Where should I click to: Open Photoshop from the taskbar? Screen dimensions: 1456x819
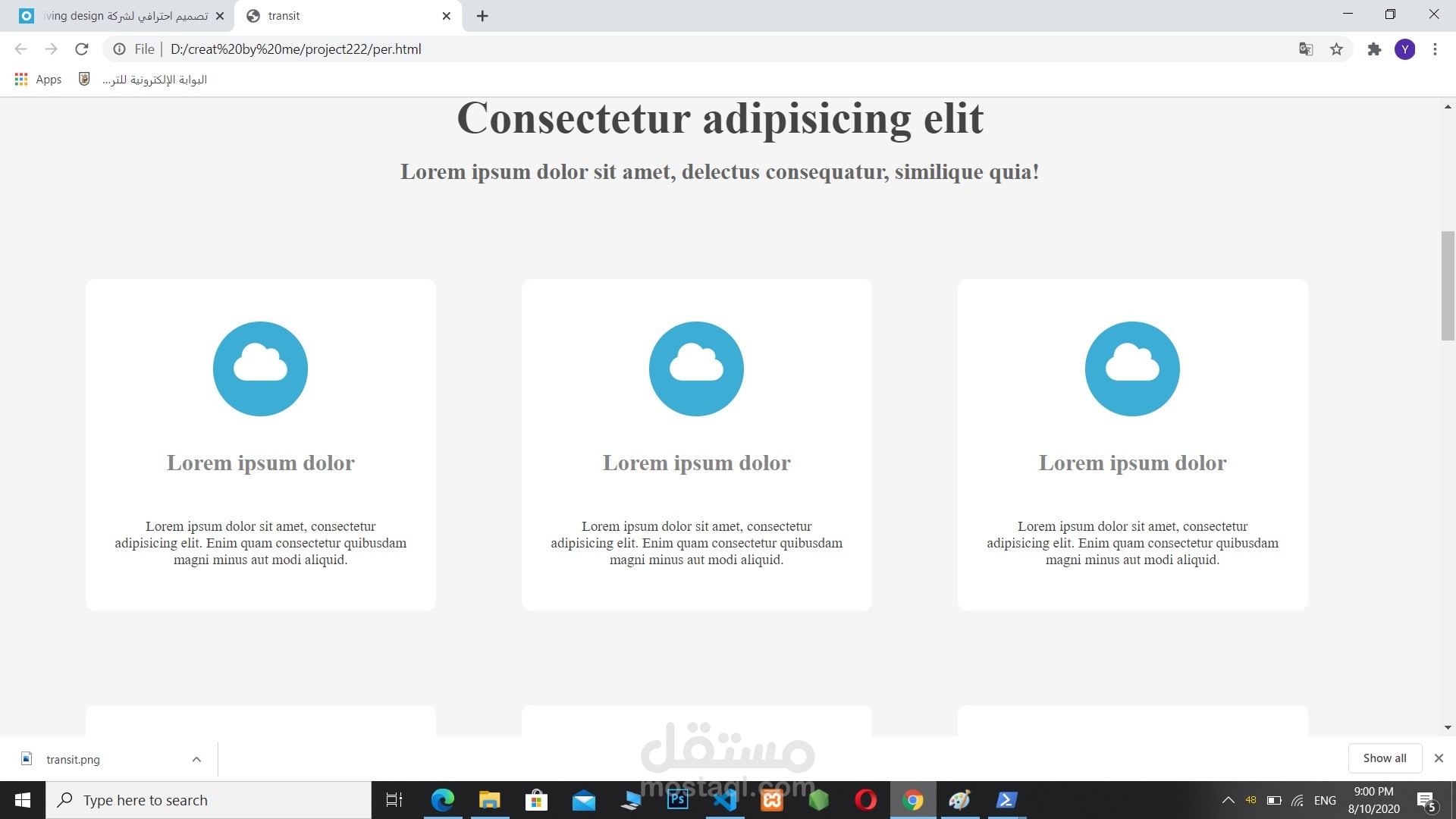(677, 800)
